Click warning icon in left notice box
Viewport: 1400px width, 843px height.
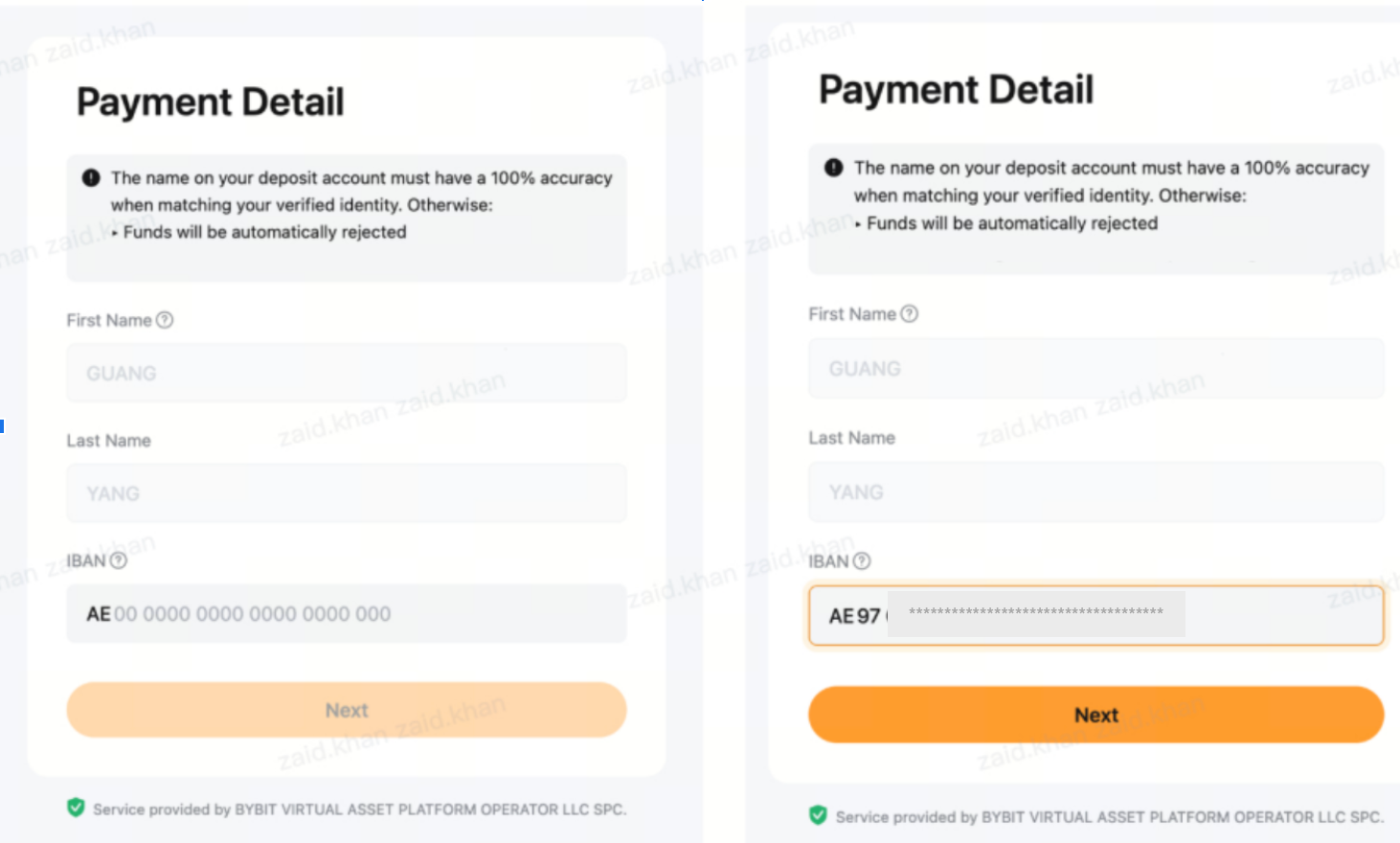[91, 177]
